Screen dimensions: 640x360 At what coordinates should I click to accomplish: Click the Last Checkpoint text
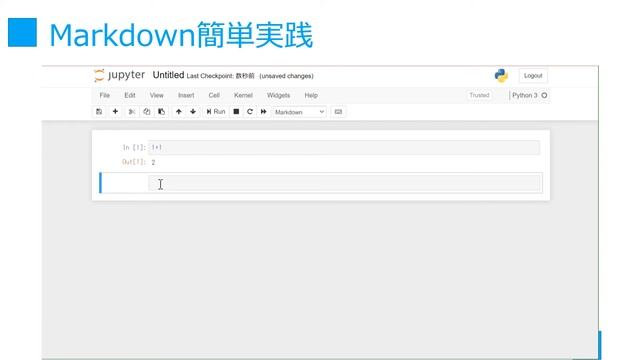point(220,76)
